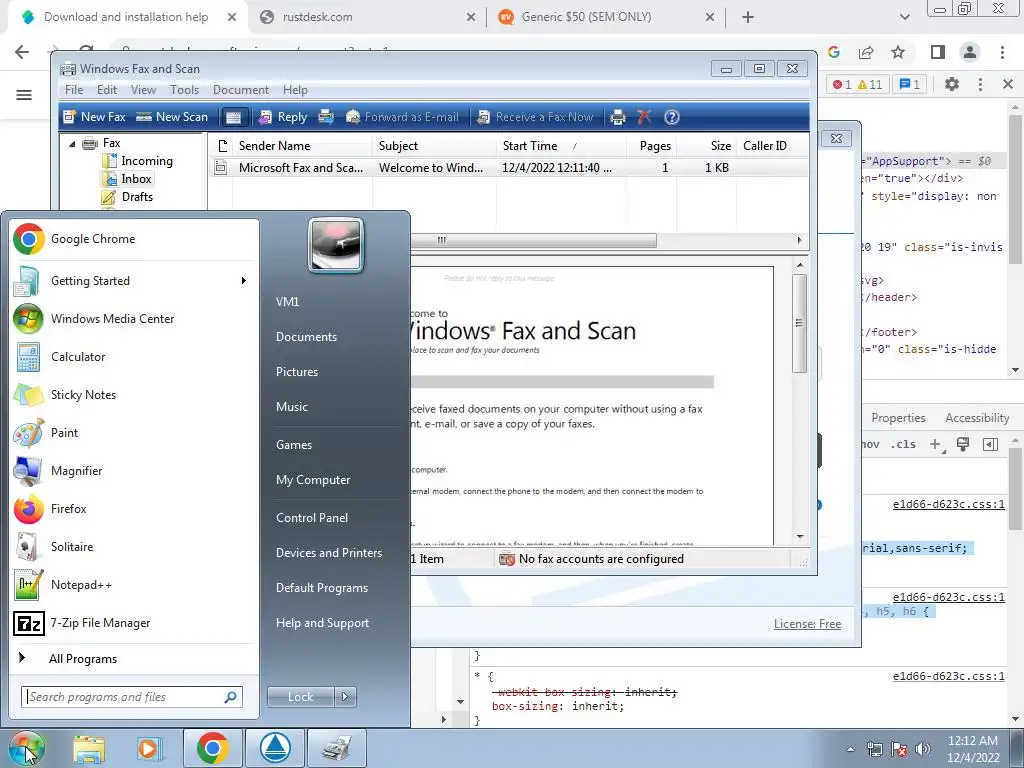
Task: Click the Search programs and files box
Action: pos(132,697)
